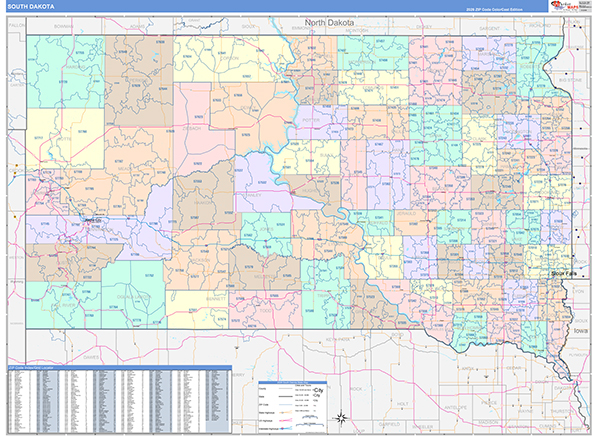Image resolution: width=600 pixels, height=436 pixels.
Task: Select the TRIPP county label
Action: pyautogui.click(x=323, y=296)
